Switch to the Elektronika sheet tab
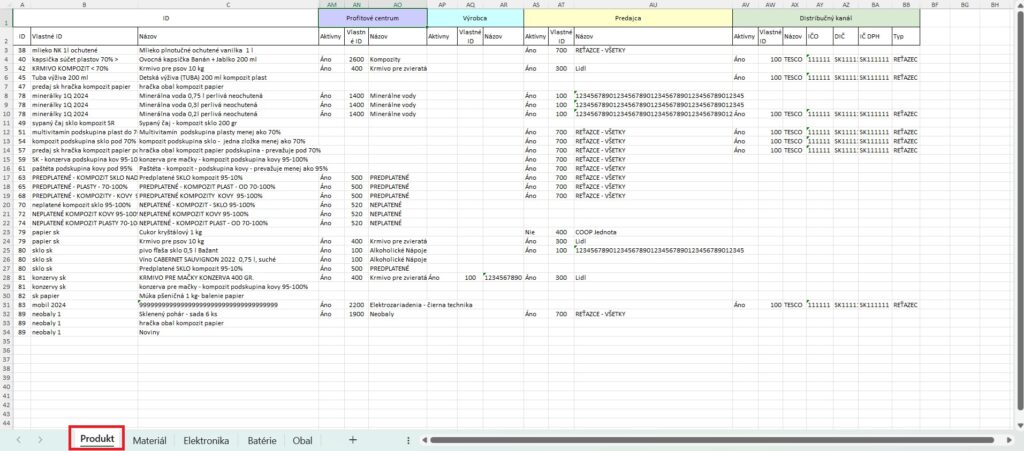The width and height of the screenshot is (1024, 451). coord(207,439)
